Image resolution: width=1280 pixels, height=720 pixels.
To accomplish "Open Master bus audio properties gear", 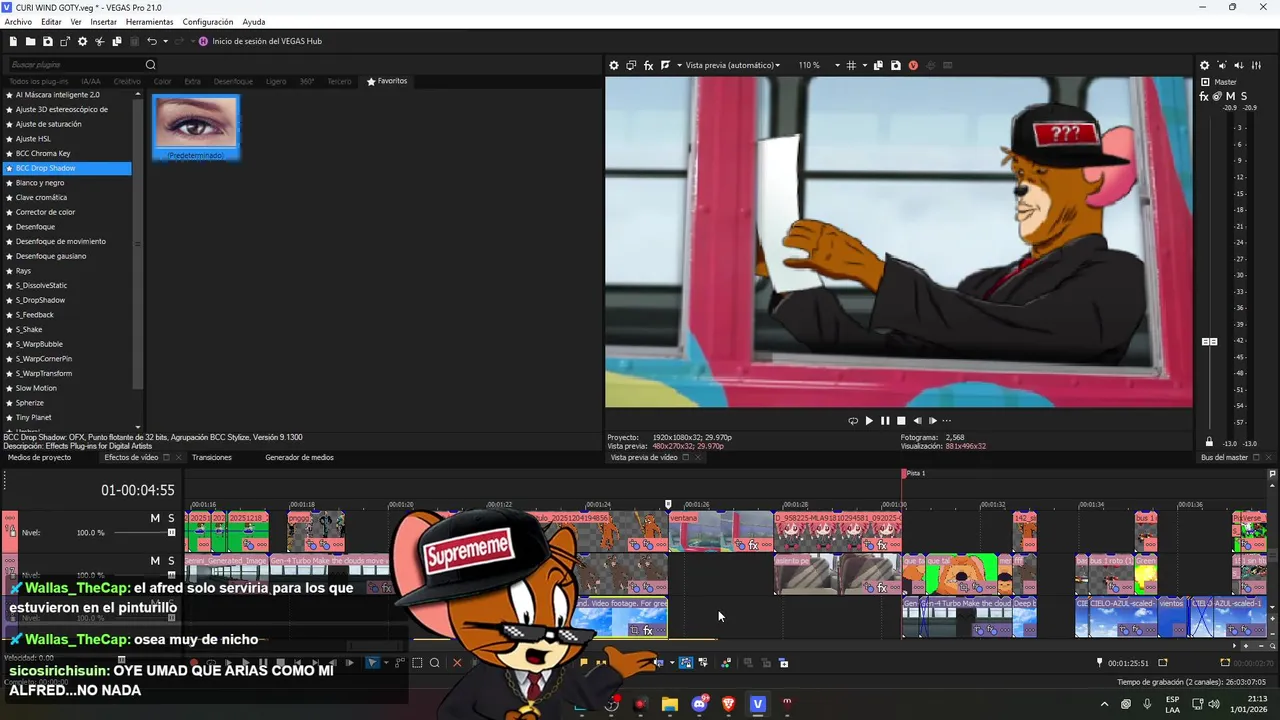I will point(1204,65).
